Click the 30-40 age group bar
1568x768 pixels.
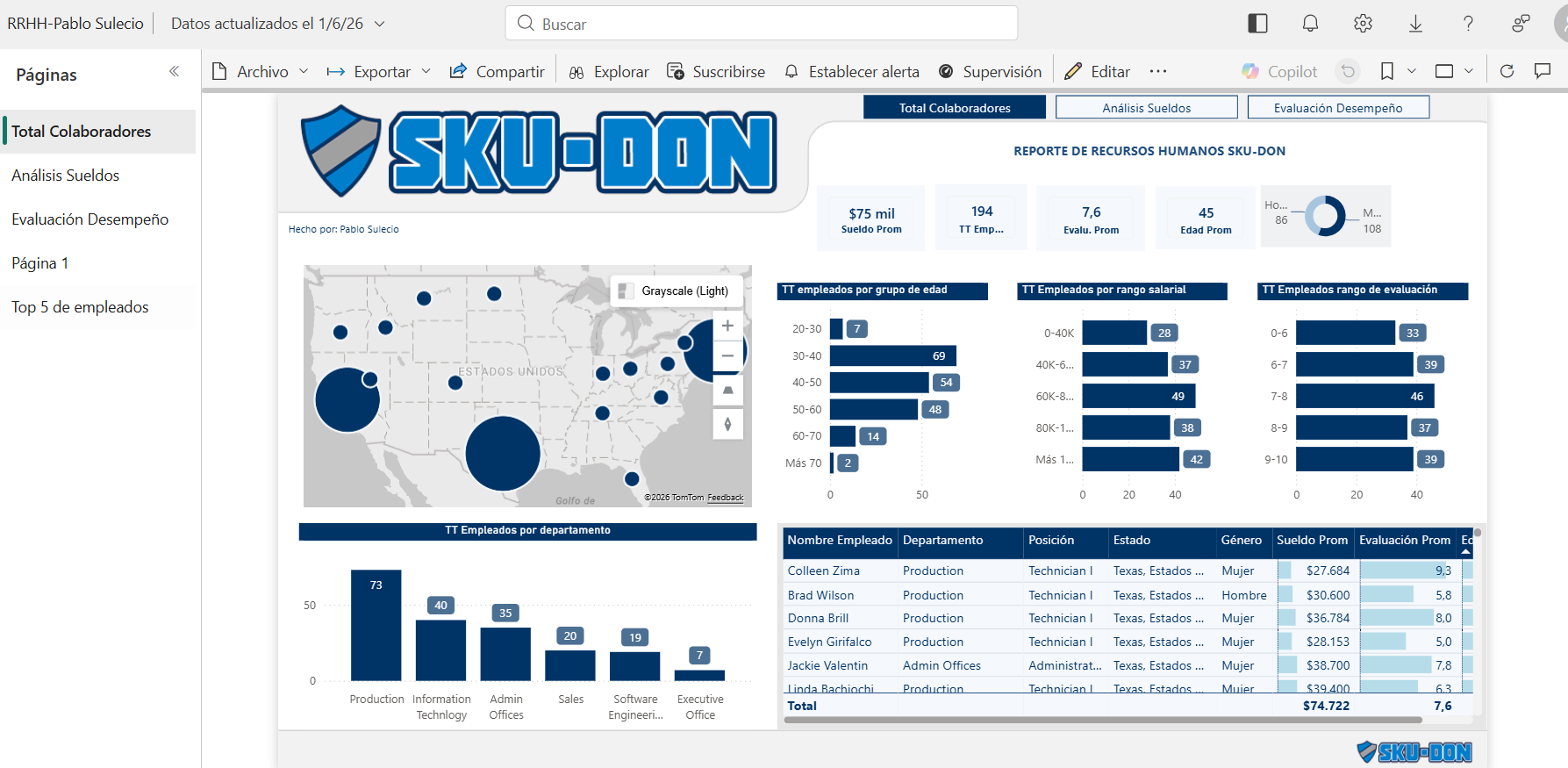(893, 355)
